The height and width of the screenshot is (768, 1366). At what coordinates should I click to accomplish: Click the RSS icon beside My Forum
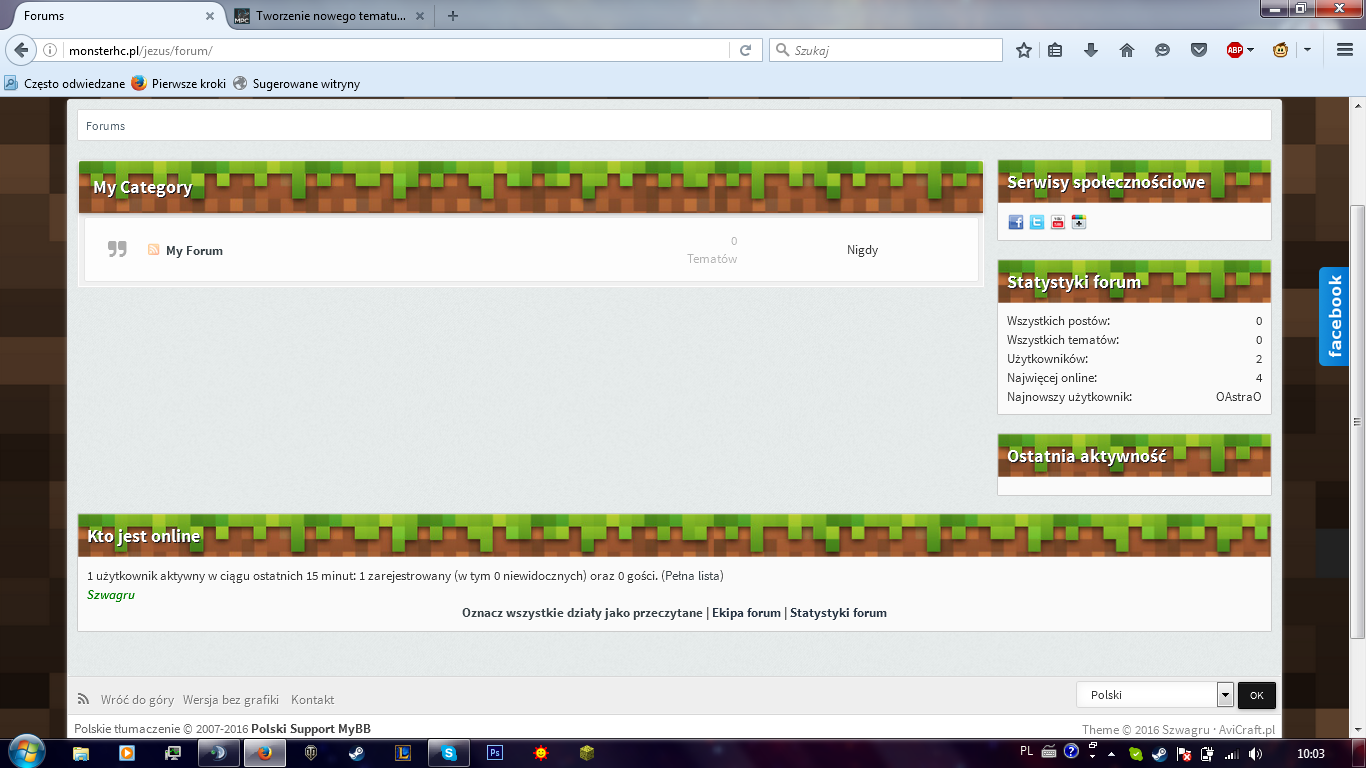tap(154, 249)
